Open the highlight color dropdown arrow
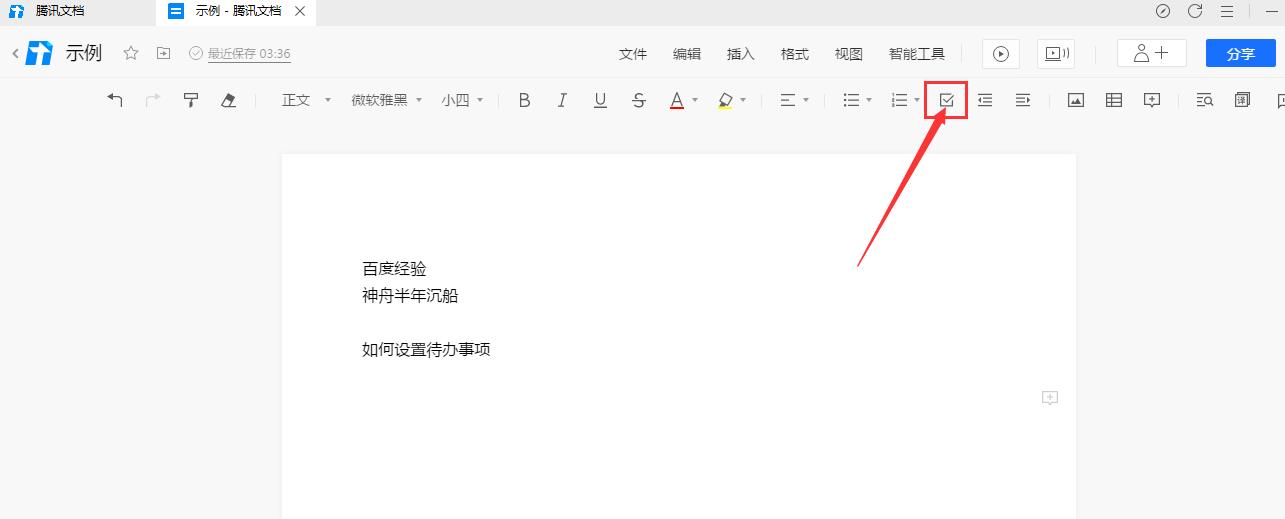Image resolution: width=1285 pixels, height=519 pixels. coord(743,100)
